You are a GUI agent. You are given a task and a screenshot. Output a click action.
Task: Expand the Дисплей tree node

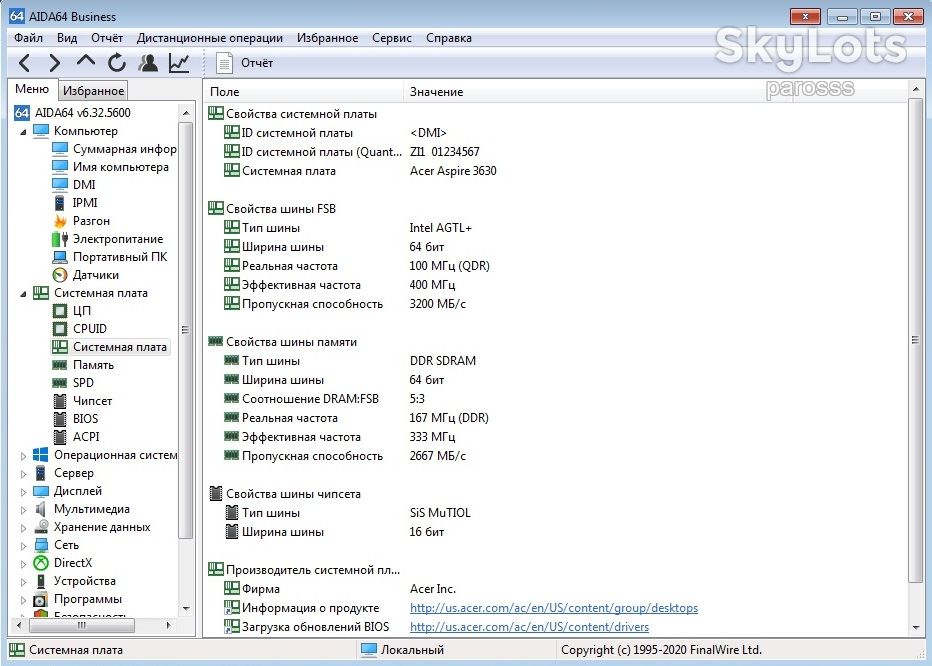[x=23, y=492]
